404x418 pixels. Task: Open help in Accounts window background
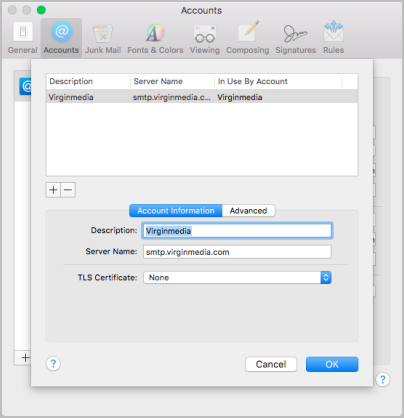coord(383,379)
